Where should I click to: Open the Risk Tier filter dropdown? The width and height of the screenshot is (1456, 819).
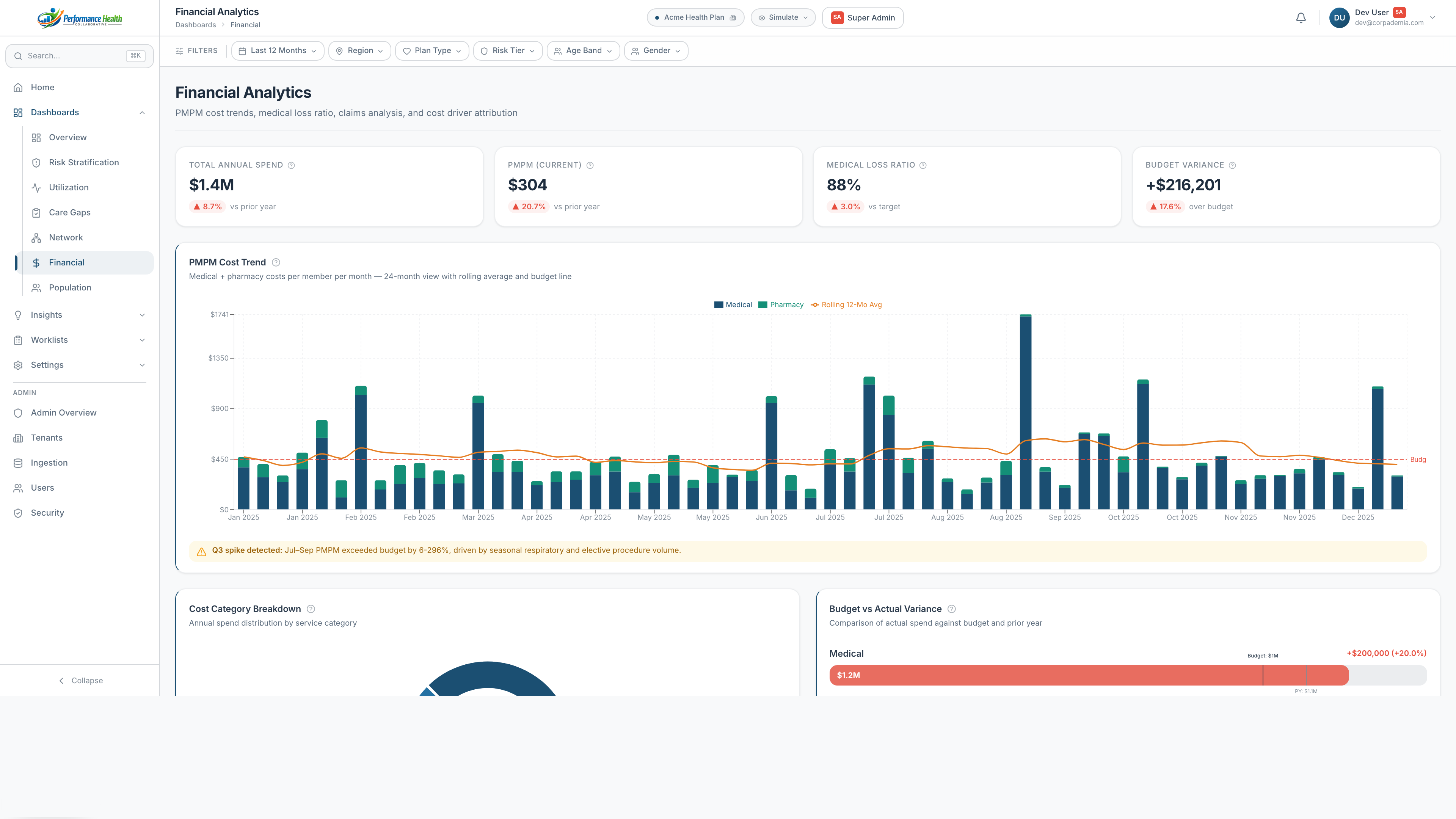tap(508, 51)
